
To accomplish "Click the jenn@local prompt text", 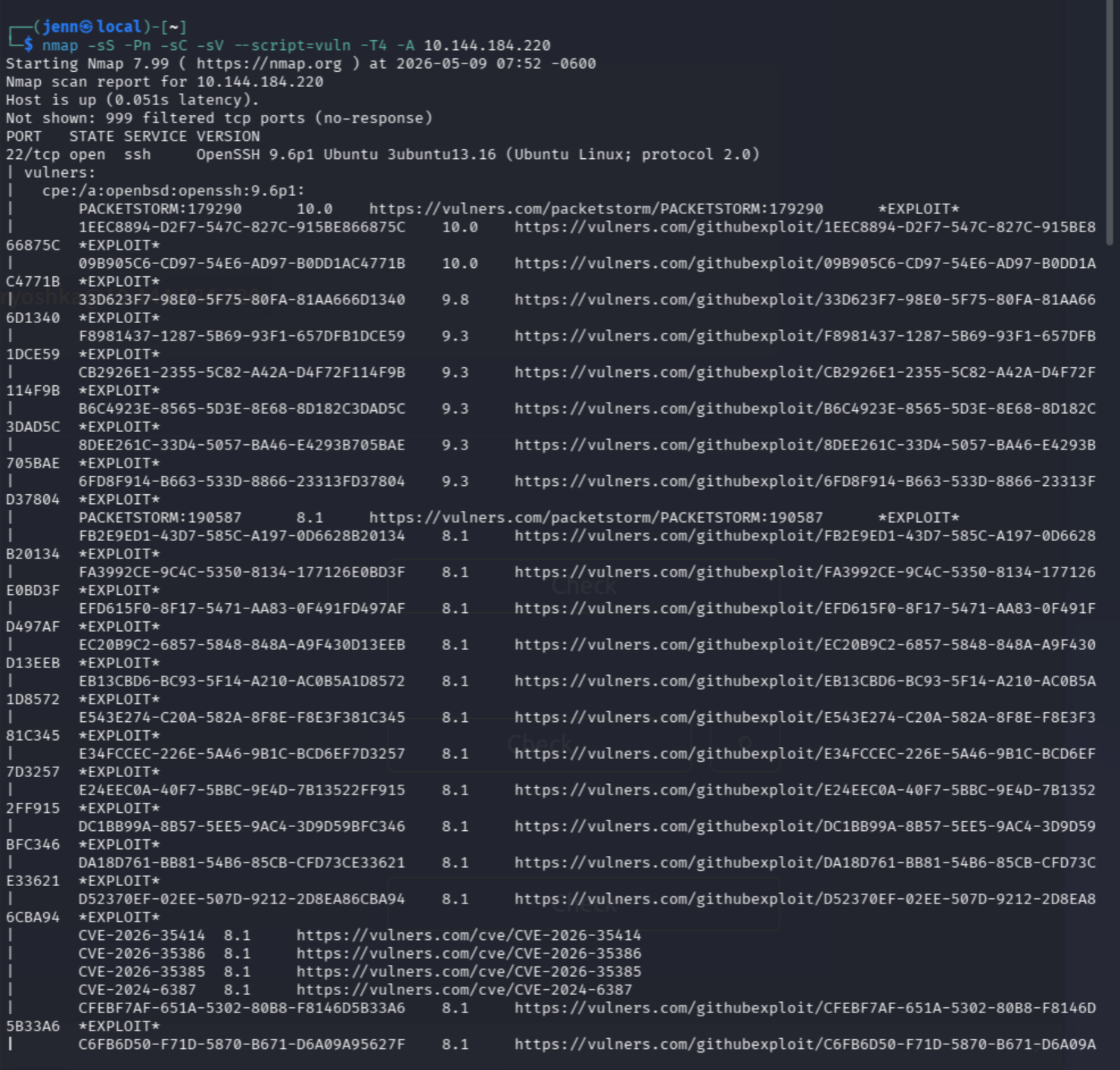I will [92, 26].
